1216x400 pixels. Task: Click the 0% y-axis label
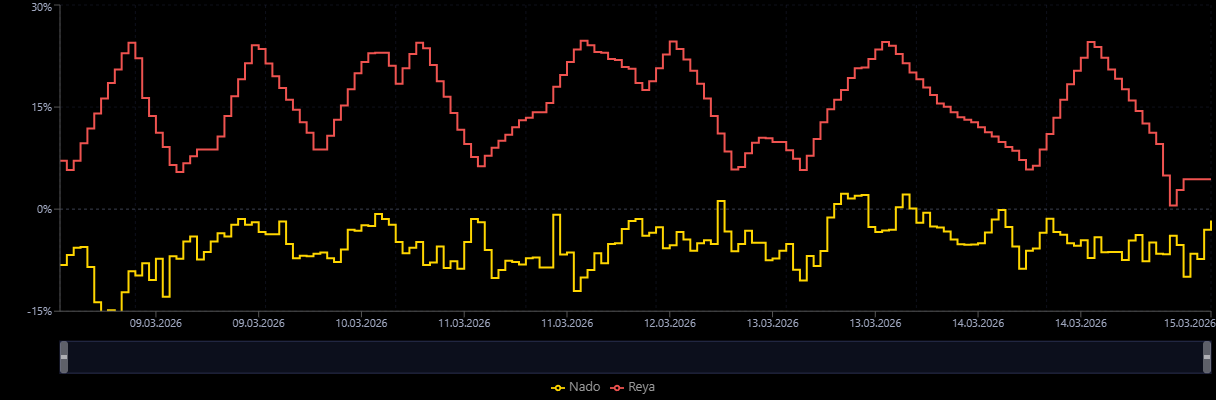tap(43, 209)
